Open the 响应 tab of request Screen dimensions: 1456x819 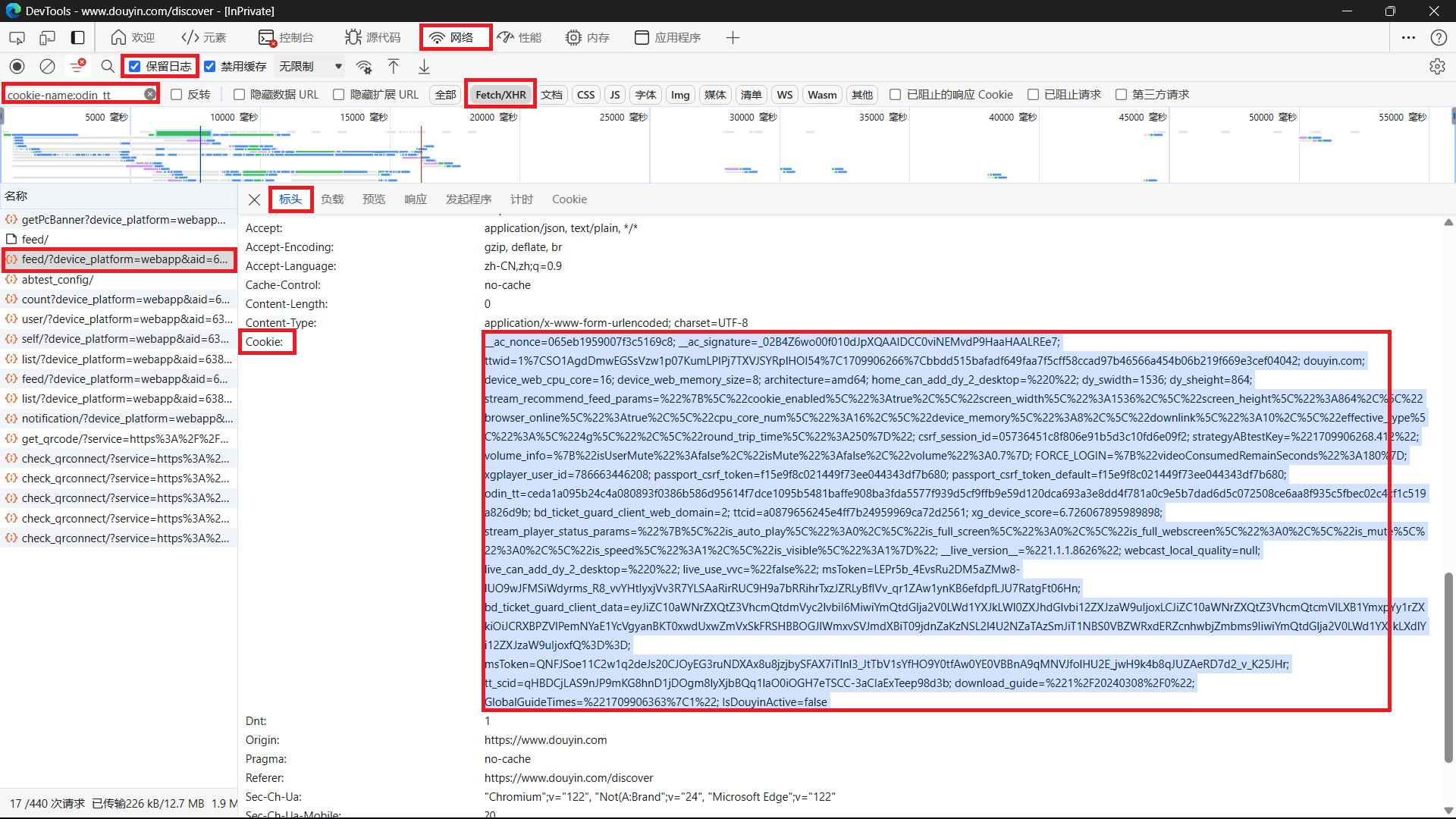click(x=415, y=199)
